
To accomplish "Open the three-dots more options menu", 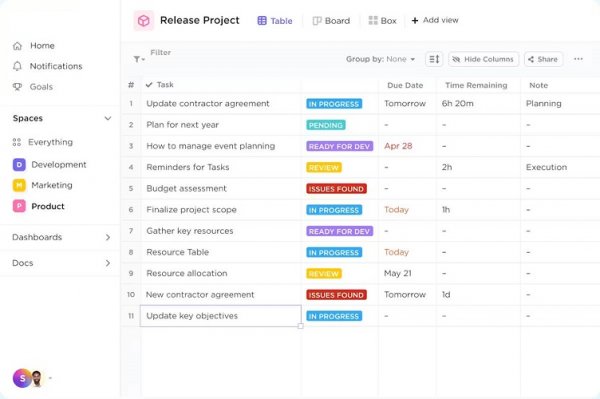I will click(x=578, y=59).
